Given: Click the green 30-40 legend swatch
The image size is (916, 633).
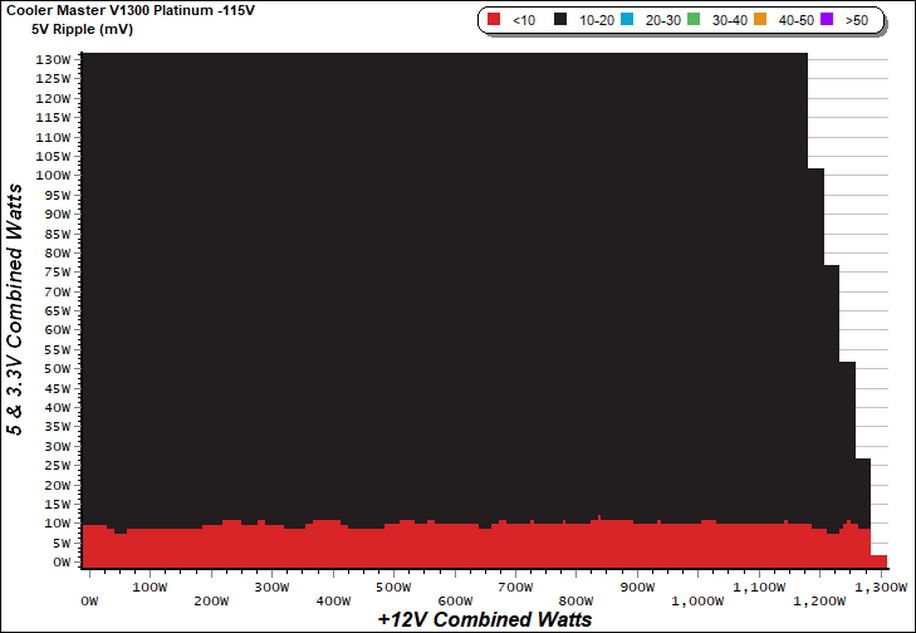Looking at the screenshot, I should click(x=694, y=19).
